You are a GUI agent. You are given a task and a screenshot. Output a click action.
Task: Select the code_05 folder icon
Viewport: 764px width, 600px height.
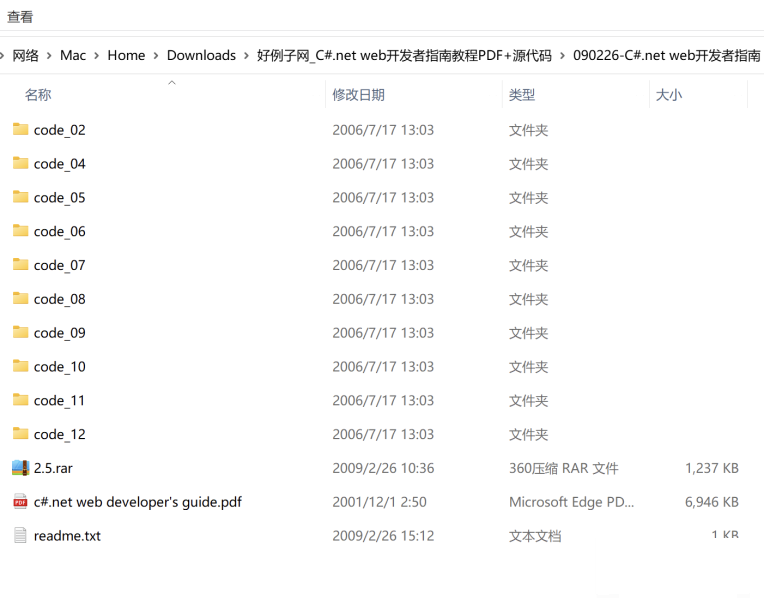[20, 197]
